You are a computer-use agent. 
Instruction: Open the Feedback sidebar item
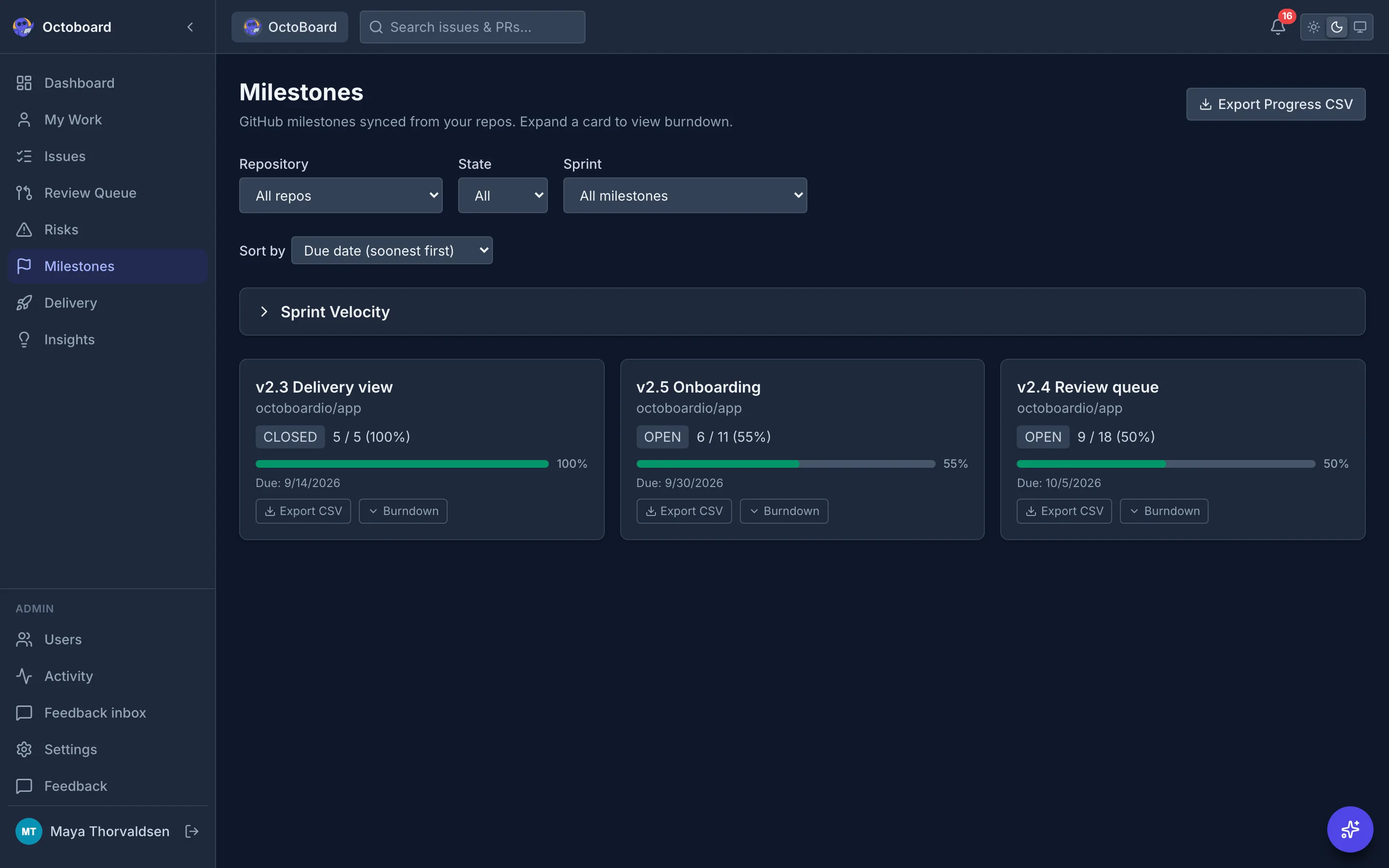[108, 786]
